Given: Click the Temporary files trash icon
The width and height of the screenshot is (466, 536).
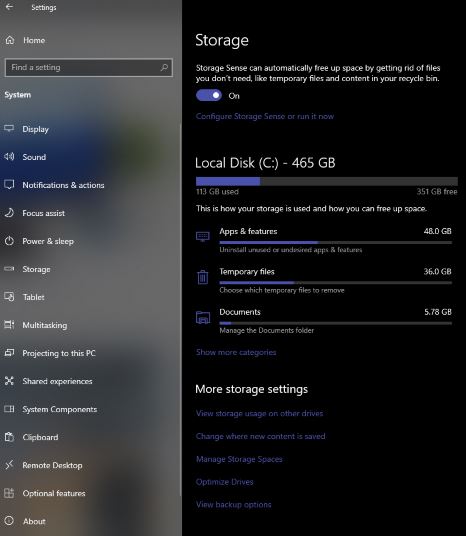Looking at the screenshot, I should (203, 277).
